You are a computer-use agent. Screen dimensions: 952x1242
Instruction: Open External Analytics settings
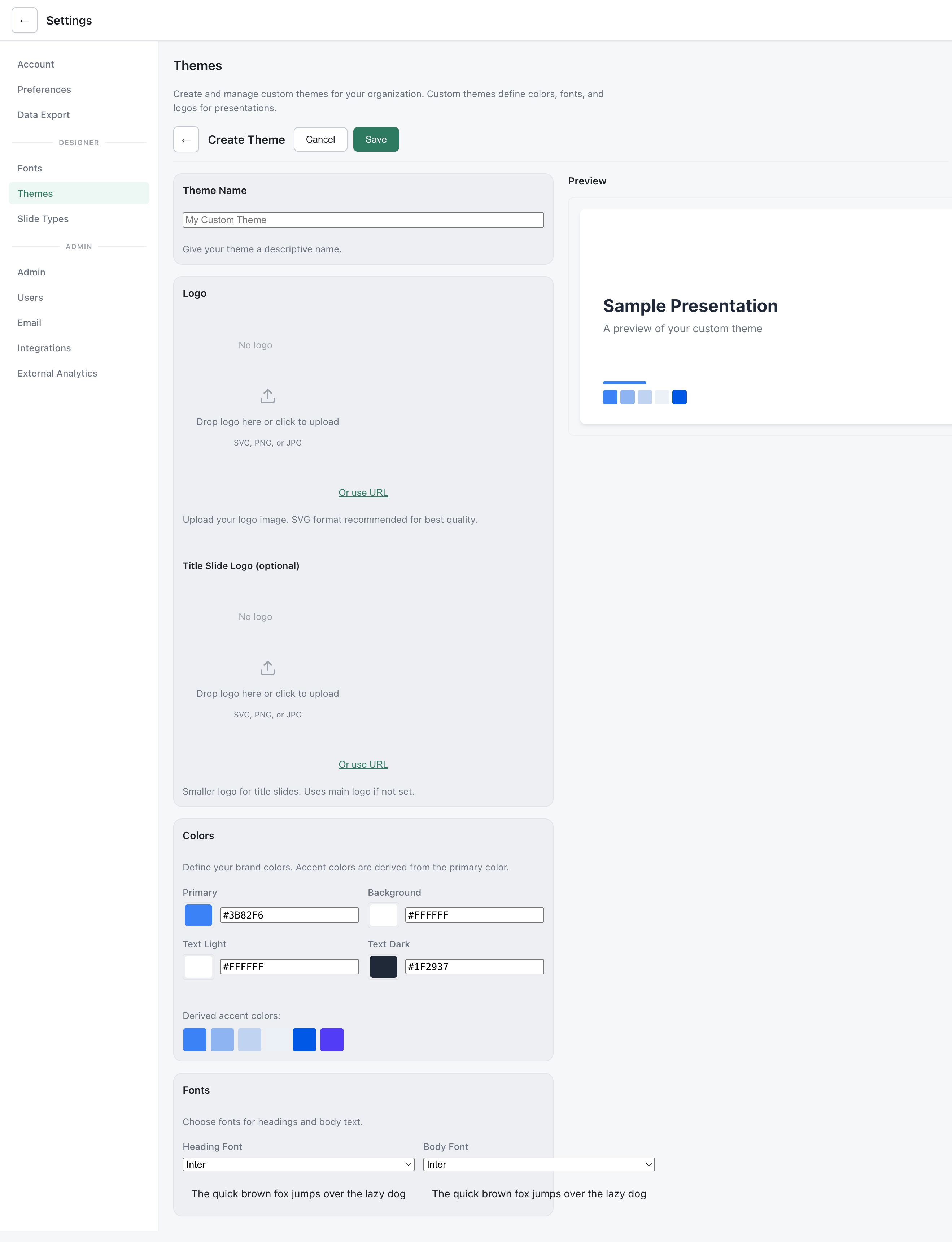pos(79,373)
